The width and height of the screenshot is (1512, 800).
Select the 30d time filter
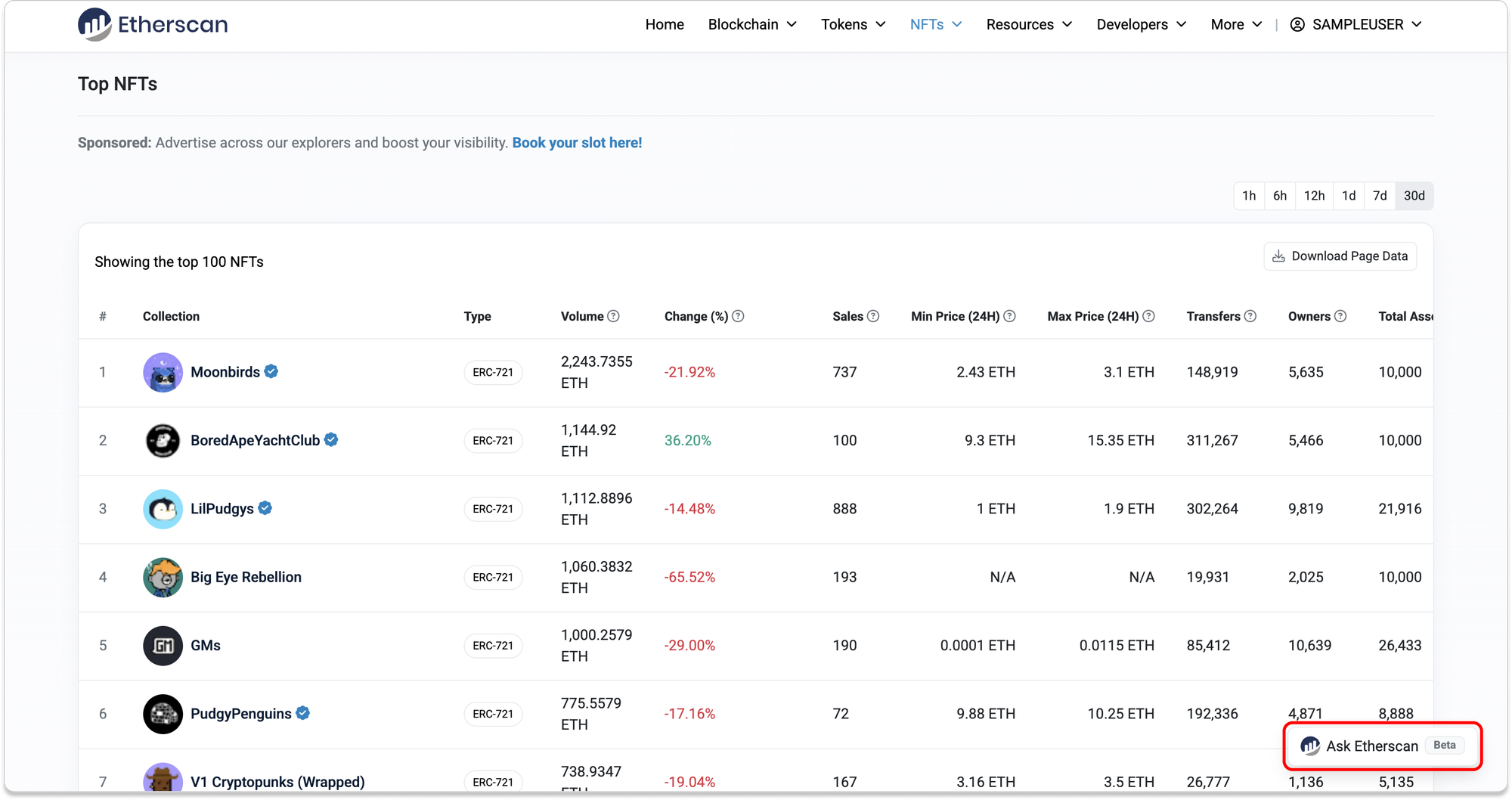(x=1414, y=196)
